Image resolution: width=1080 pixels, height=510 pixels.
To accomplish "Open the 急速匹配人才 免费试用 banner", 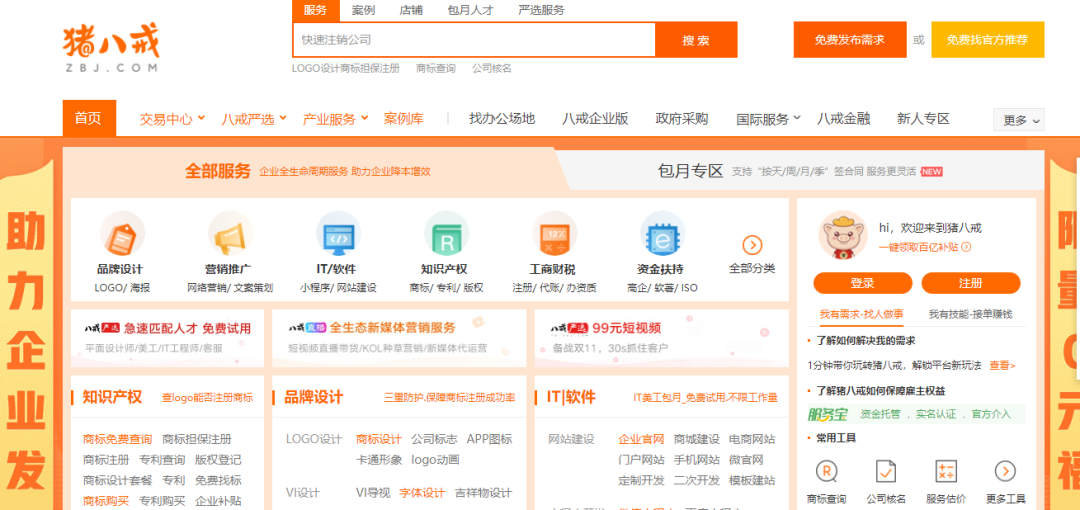I will coord(167,338).
